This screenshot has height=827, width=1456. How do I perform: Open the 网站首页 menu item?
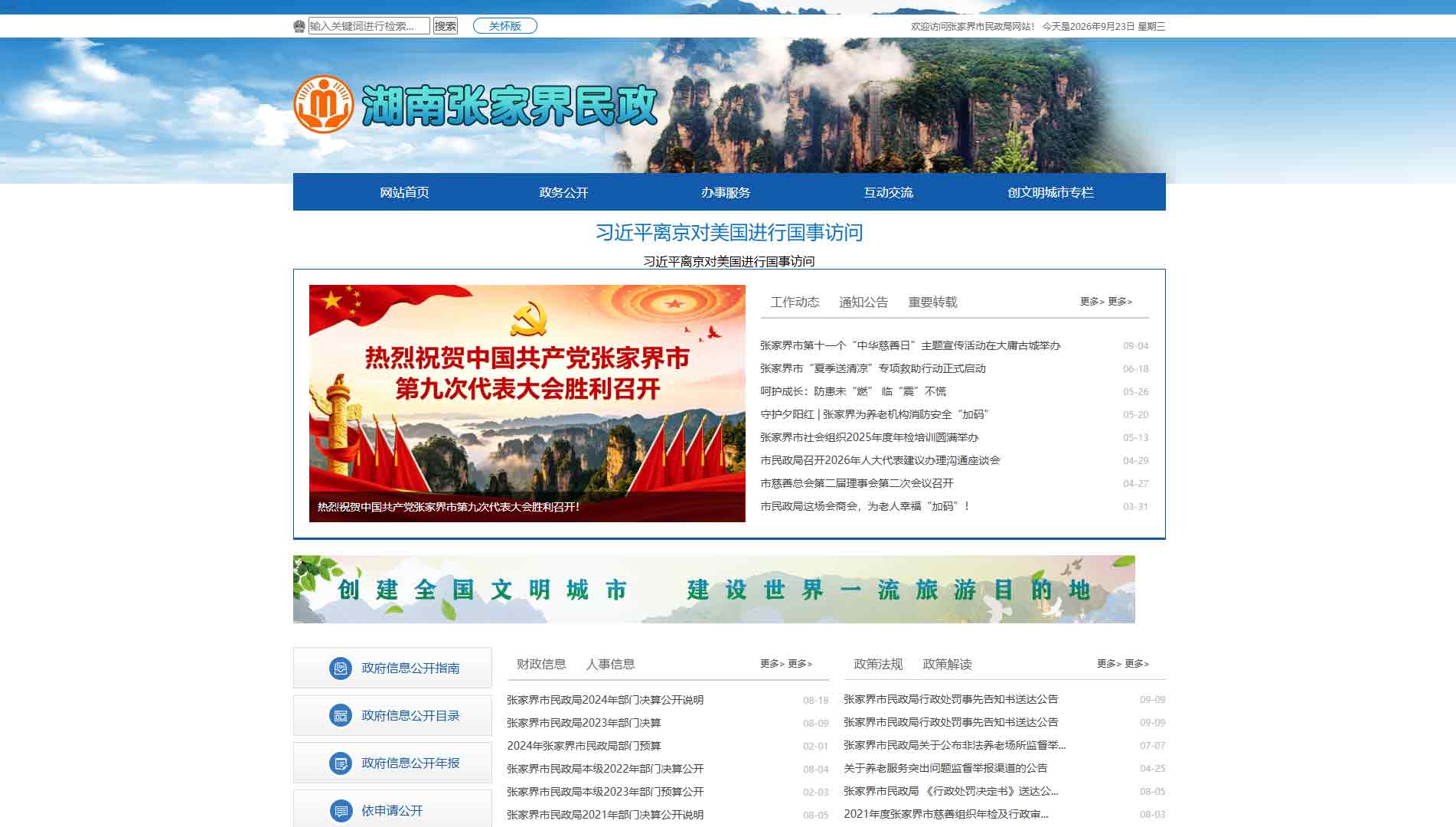(x=405, y=192)
